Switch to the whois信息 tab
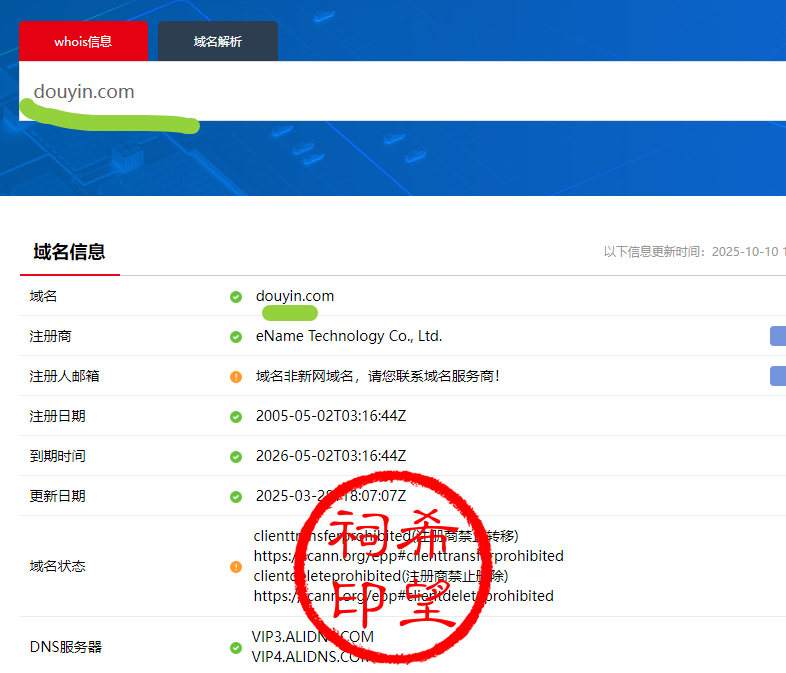 83,42
